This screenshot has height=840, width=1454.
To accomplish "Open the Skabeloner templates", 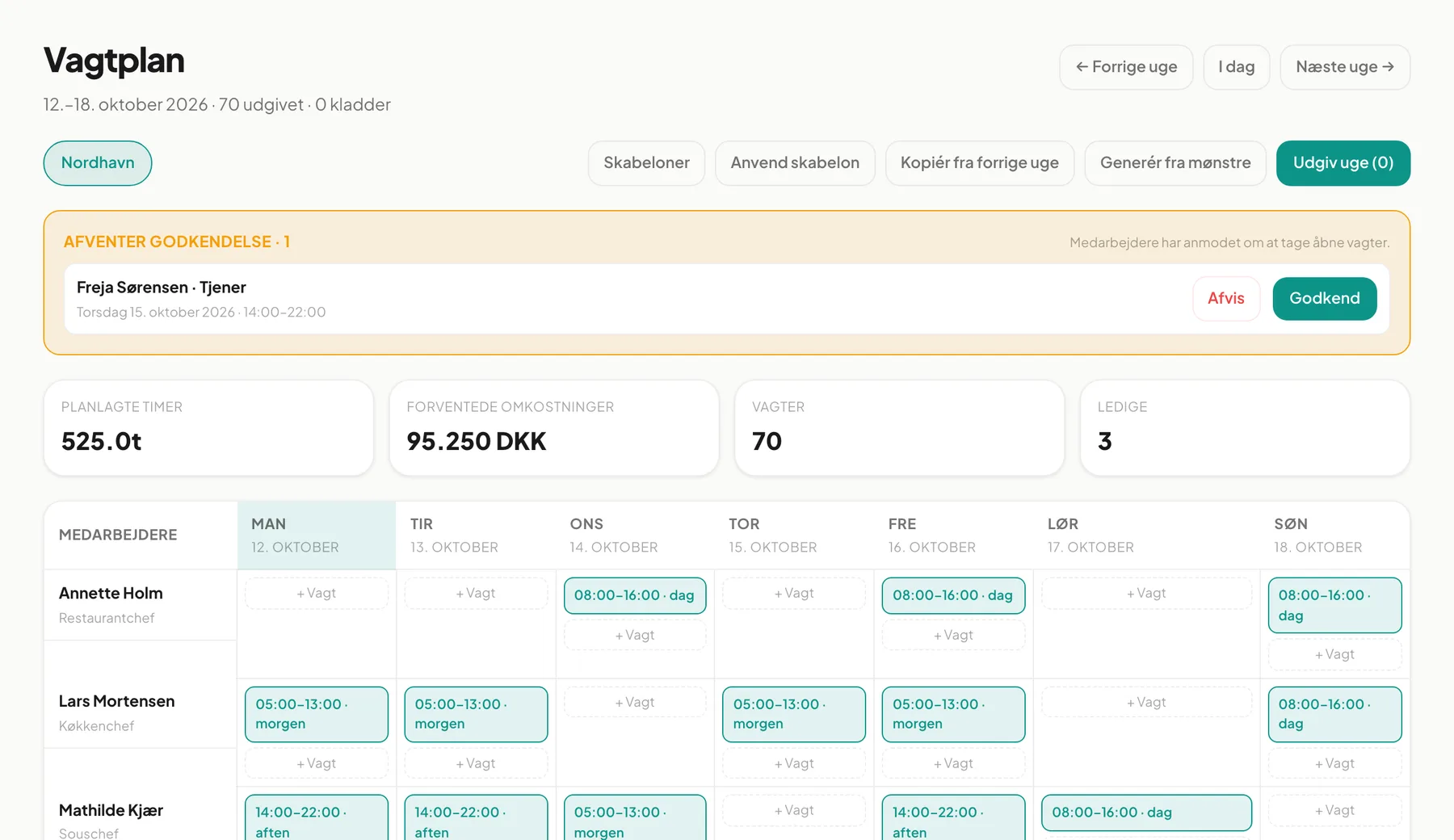I will pos(646,163).
